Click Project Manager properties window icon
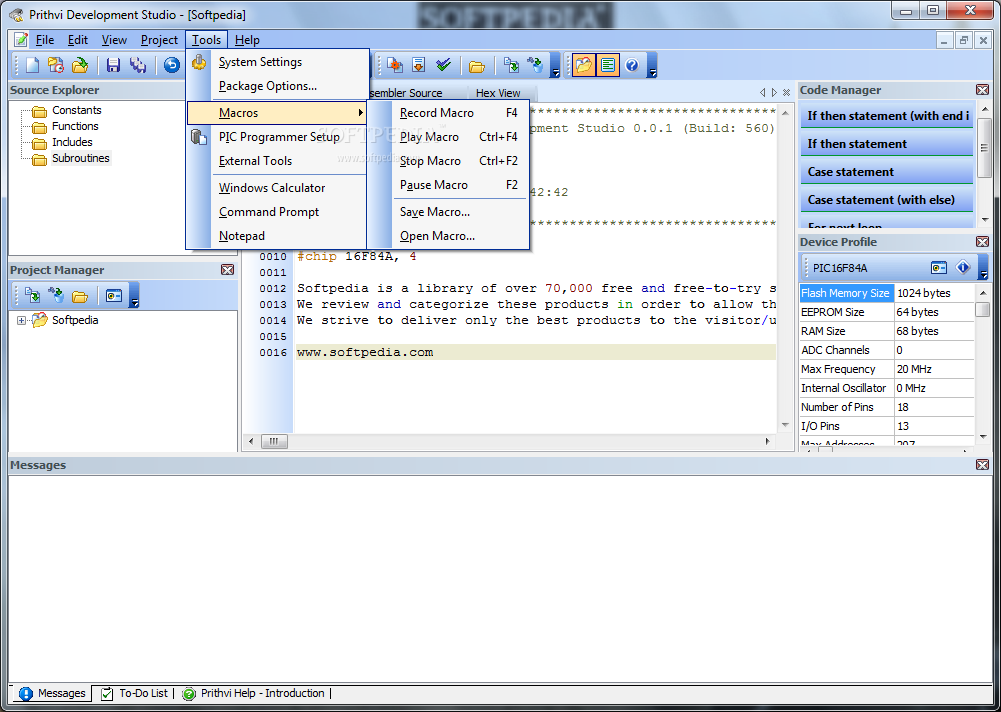This screenshot has width=1001, height=712. pyautogui.click(x=114, y=296)
